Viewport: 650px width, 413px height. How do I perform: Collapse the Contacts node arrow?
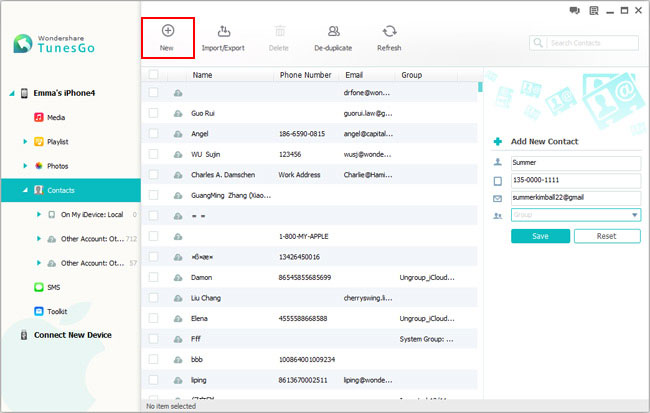[x=25, y=190]
